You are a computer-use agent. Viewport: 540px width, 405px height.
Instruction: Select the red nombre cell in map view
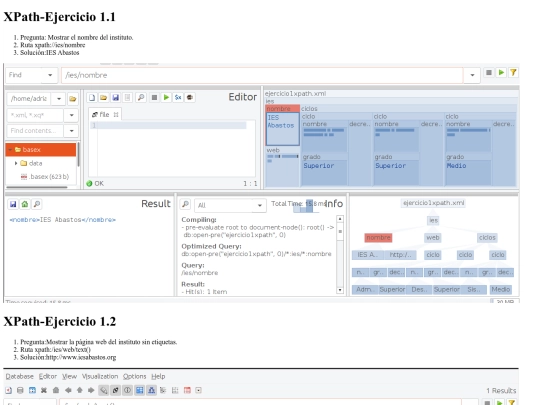click(282, 108)
